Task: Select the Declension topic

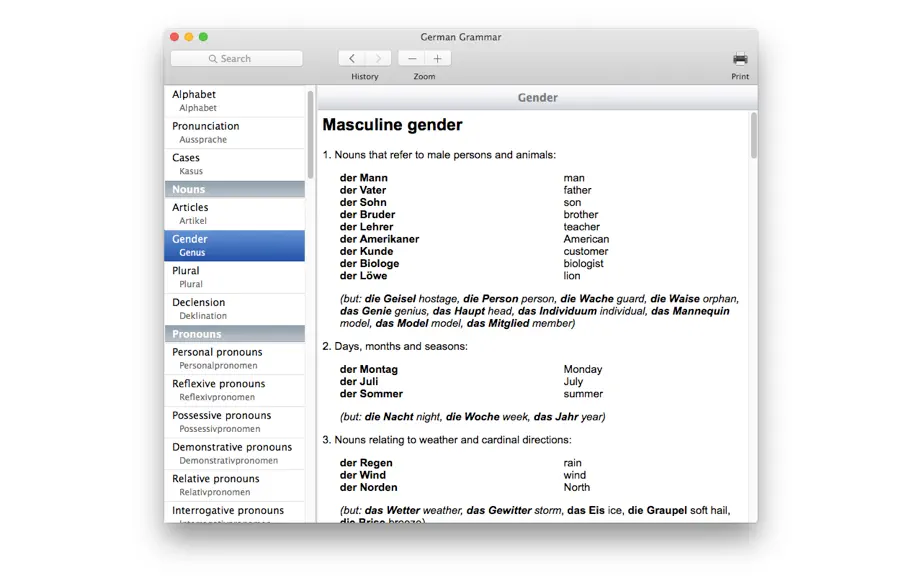Action: (x=235, y=309)
